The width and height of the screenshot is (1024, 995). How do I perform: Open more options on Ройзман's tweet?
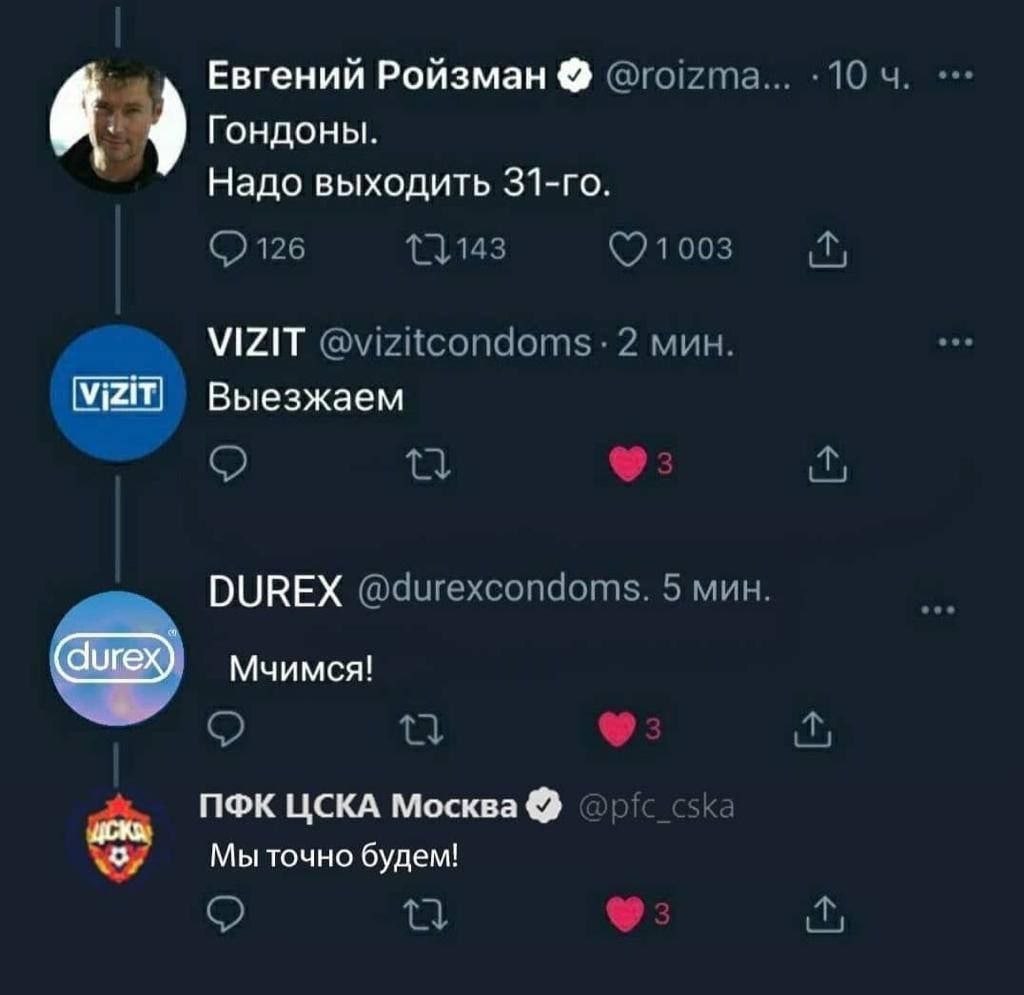(955, 75)
